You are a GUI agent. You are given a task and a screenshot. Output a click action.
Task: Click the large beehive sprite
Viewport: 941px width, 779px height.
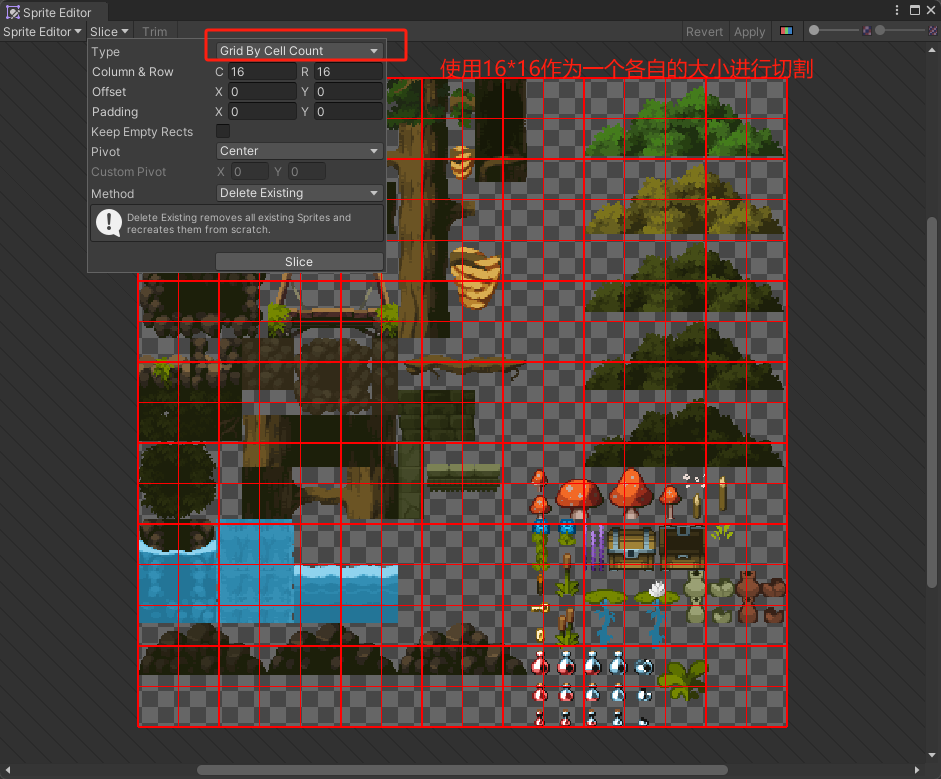click(475, 277)
